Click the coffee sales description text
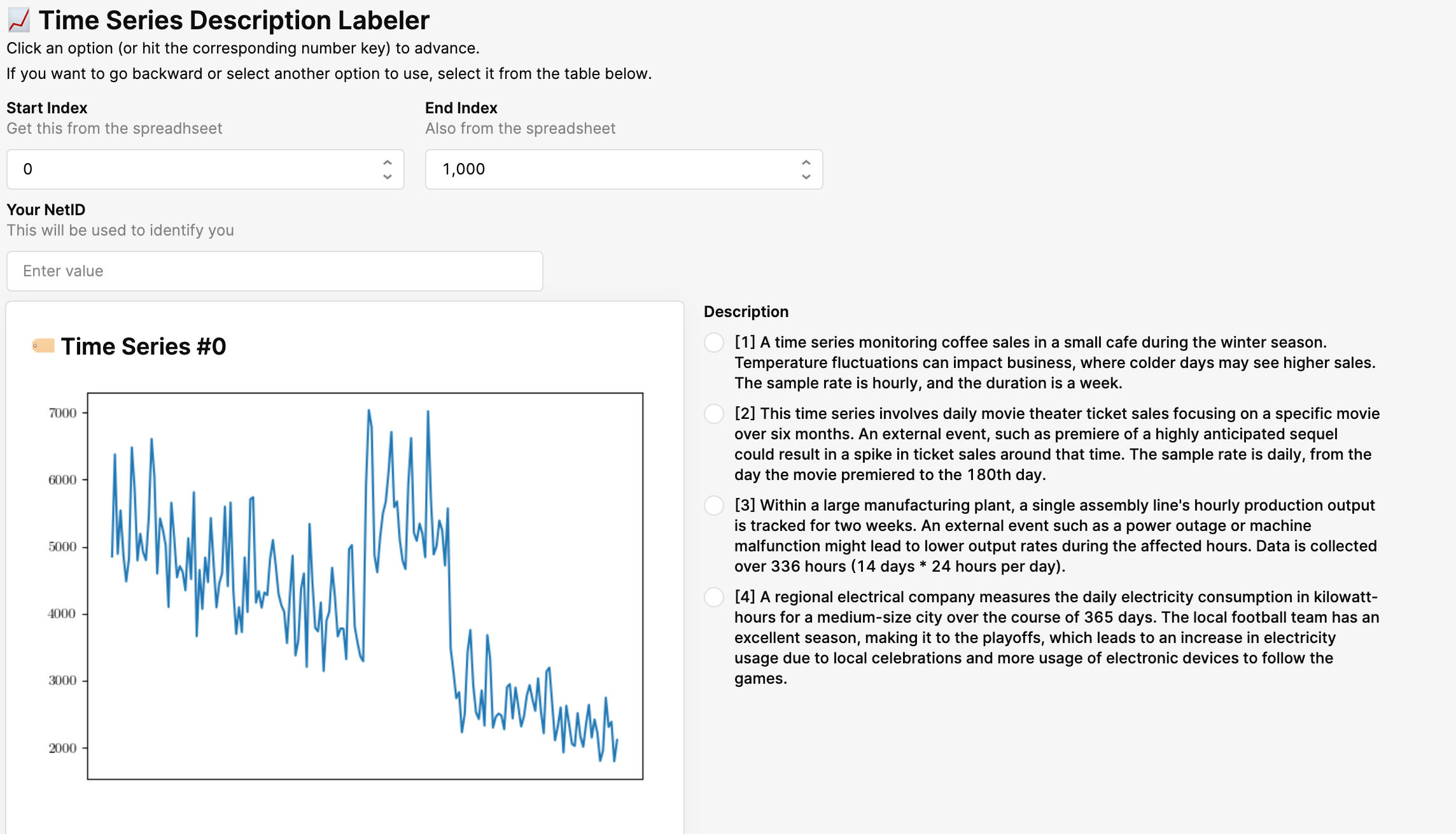The image size is (1456, 834). (1054, 363)
